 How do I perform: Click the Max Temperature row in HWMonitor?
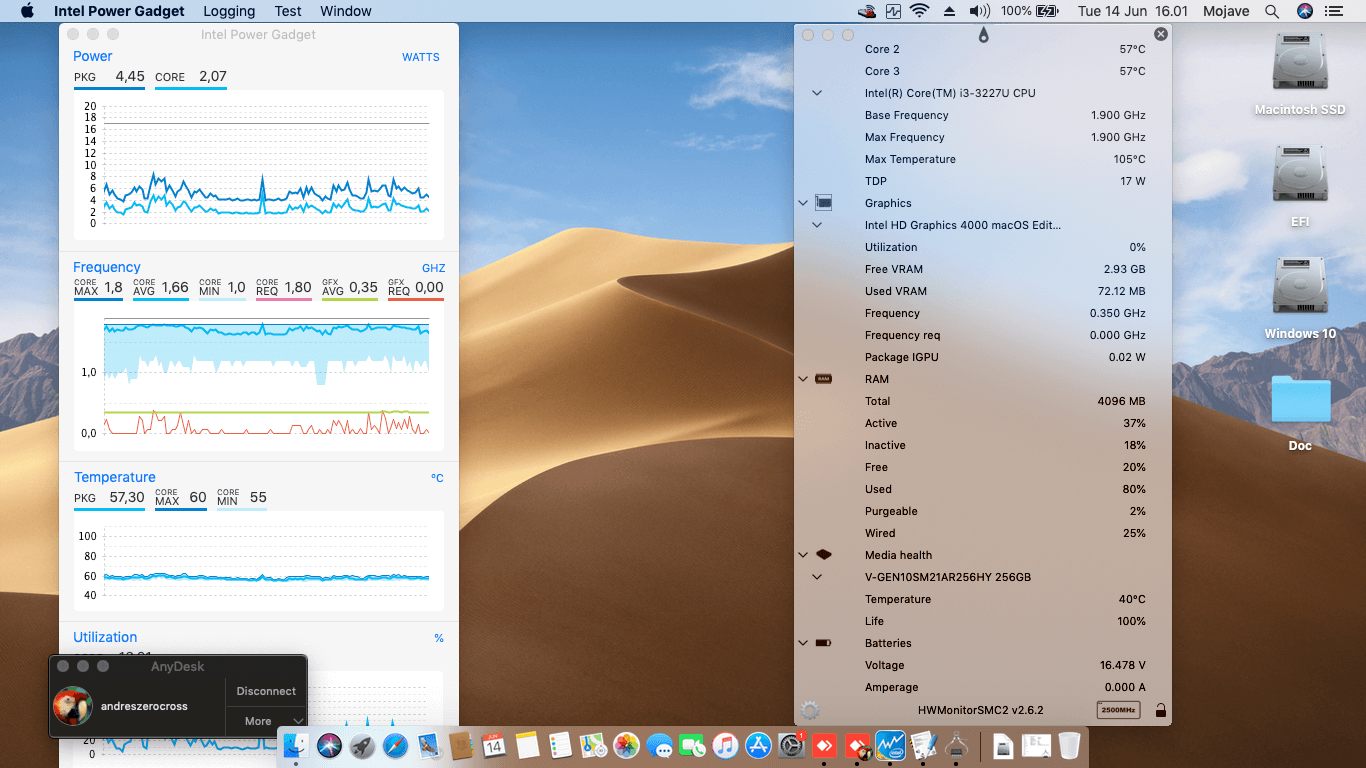[983, 159]
